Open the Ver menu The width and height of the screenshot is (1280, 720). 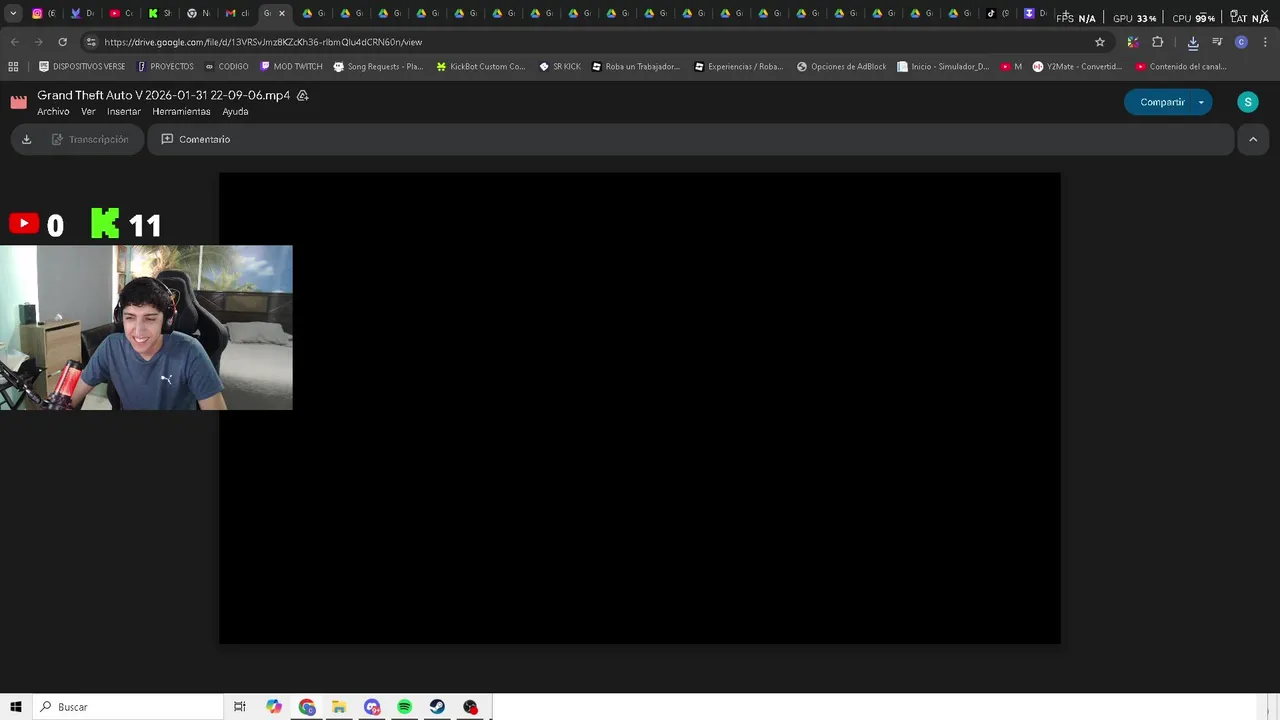coord(88,112)
